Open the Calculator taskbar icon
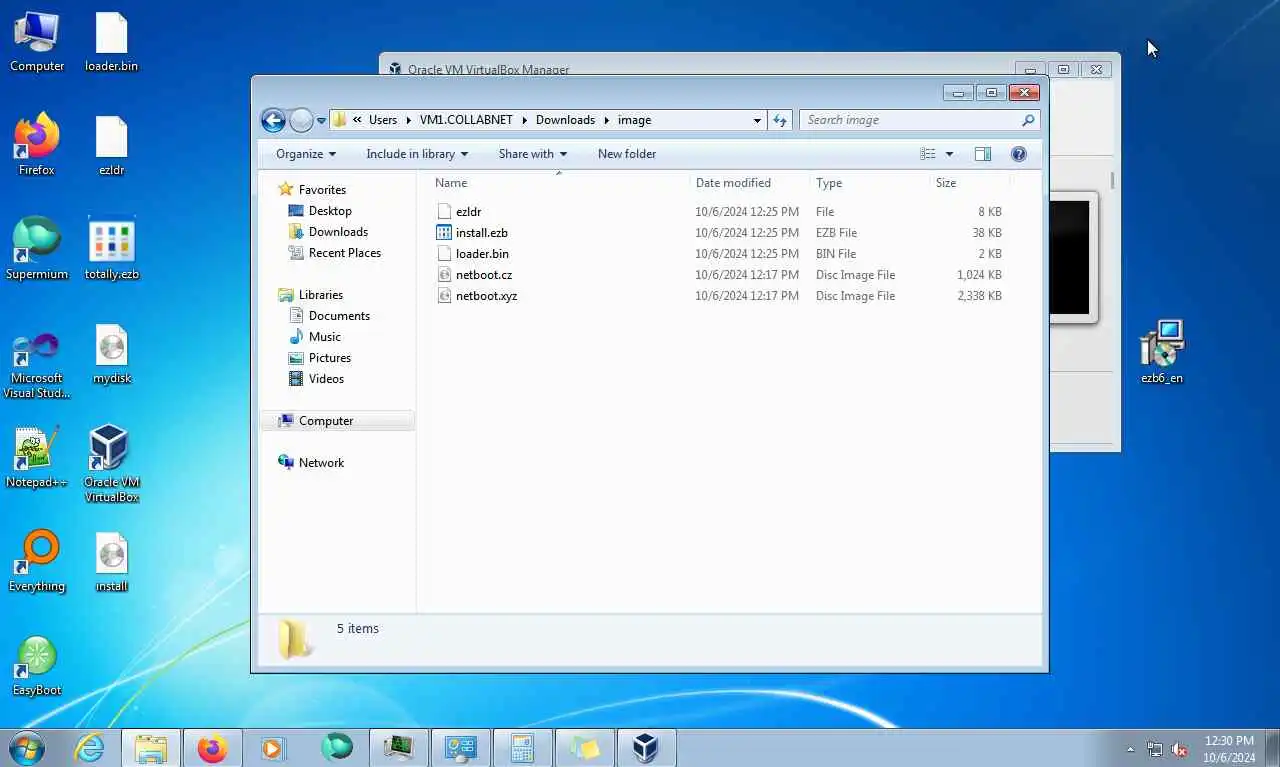This screenshot has height=767, width=1280. (522, 747)
